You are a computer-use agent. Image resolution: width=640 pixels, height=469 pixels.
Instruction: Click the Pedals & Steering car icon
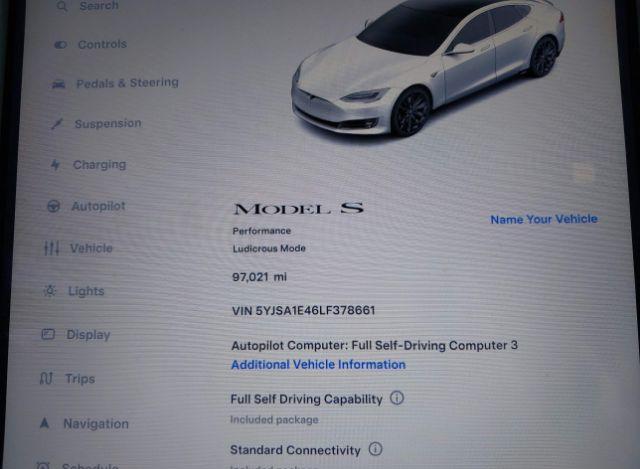click(x=58, y=84)
